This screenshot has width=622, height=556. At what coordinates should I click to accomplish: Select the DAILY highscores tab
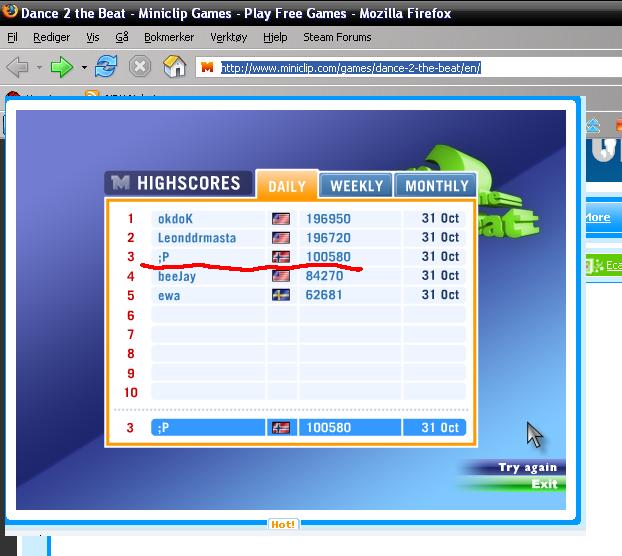point(287,186)
